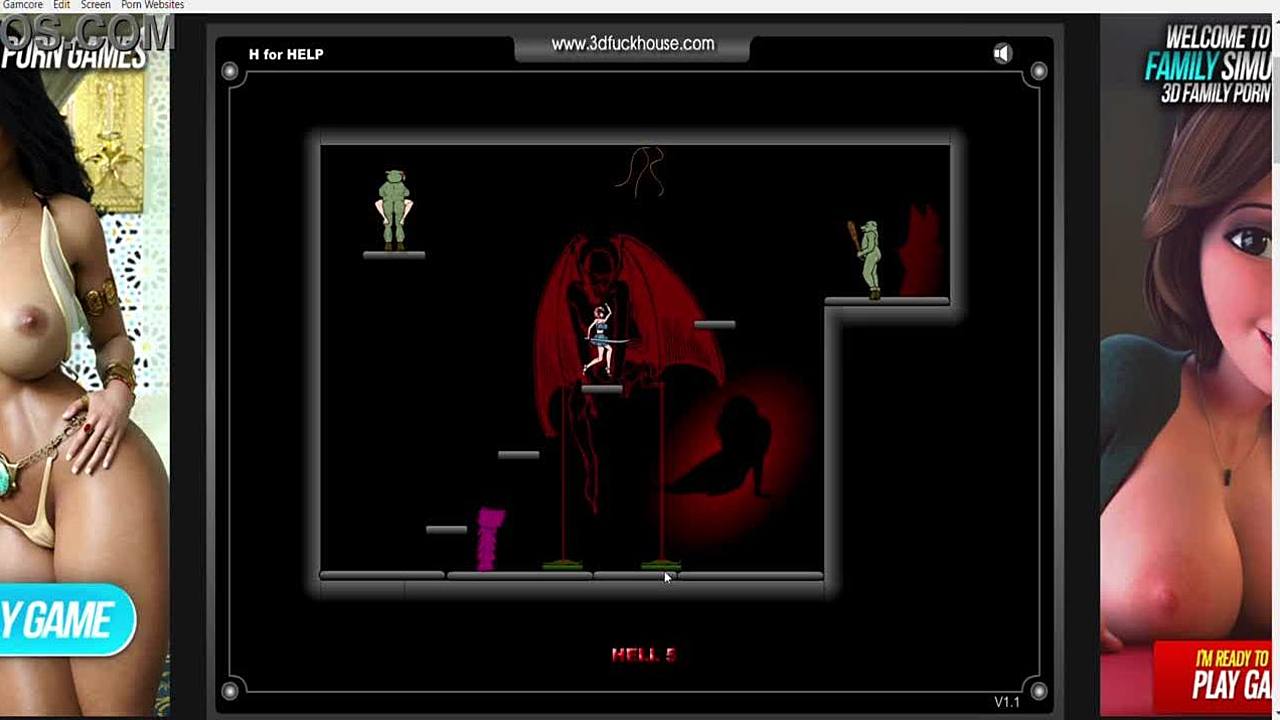Click the page's vertical scrollbar on right edge
This screenshot has width=1280, height=720.
tap(1274, 100)
